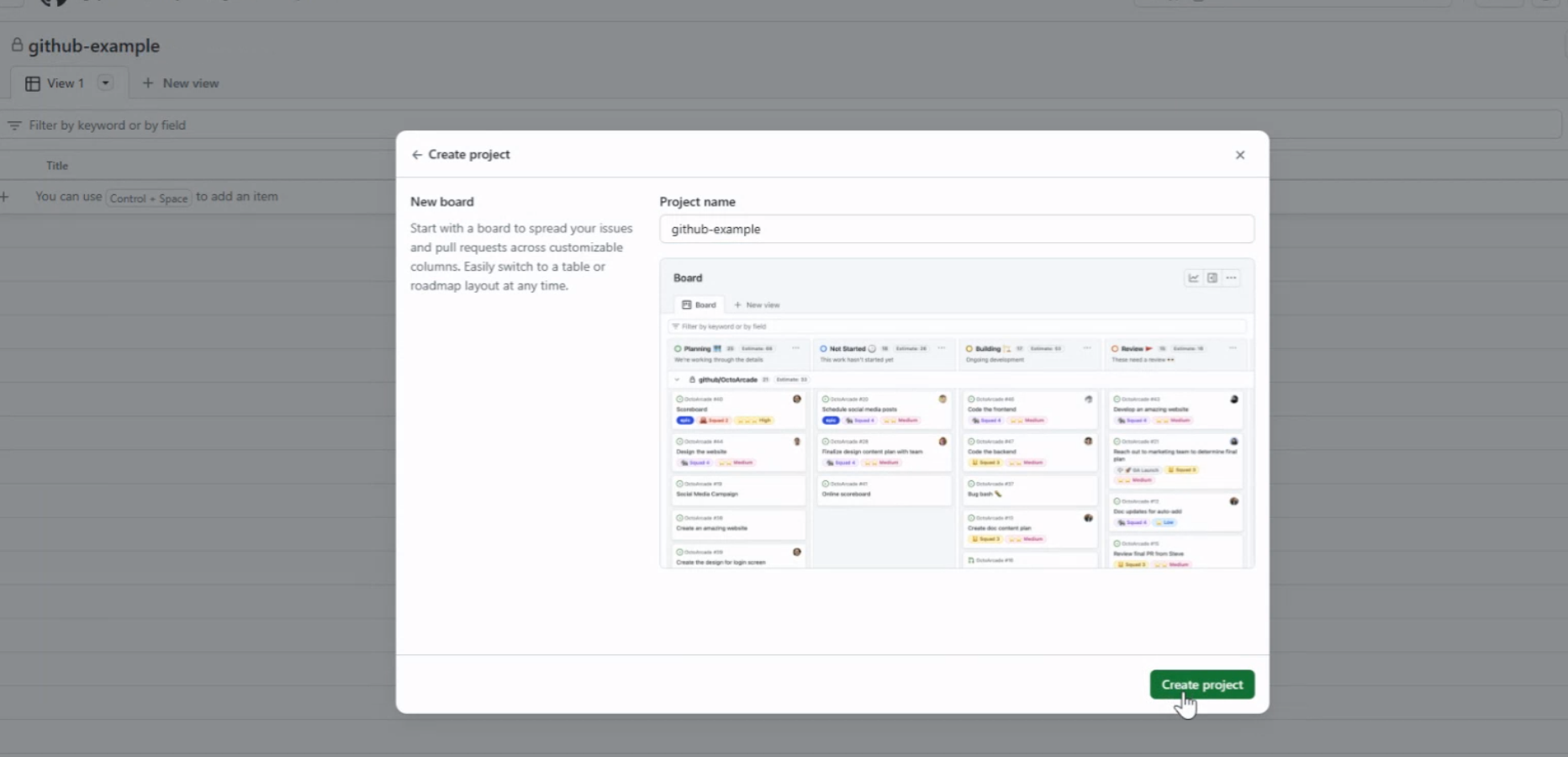This screenshot has height=757, width=1568.
Task: Click the table layout icon on View 1 tab
Action: (33, 83)
